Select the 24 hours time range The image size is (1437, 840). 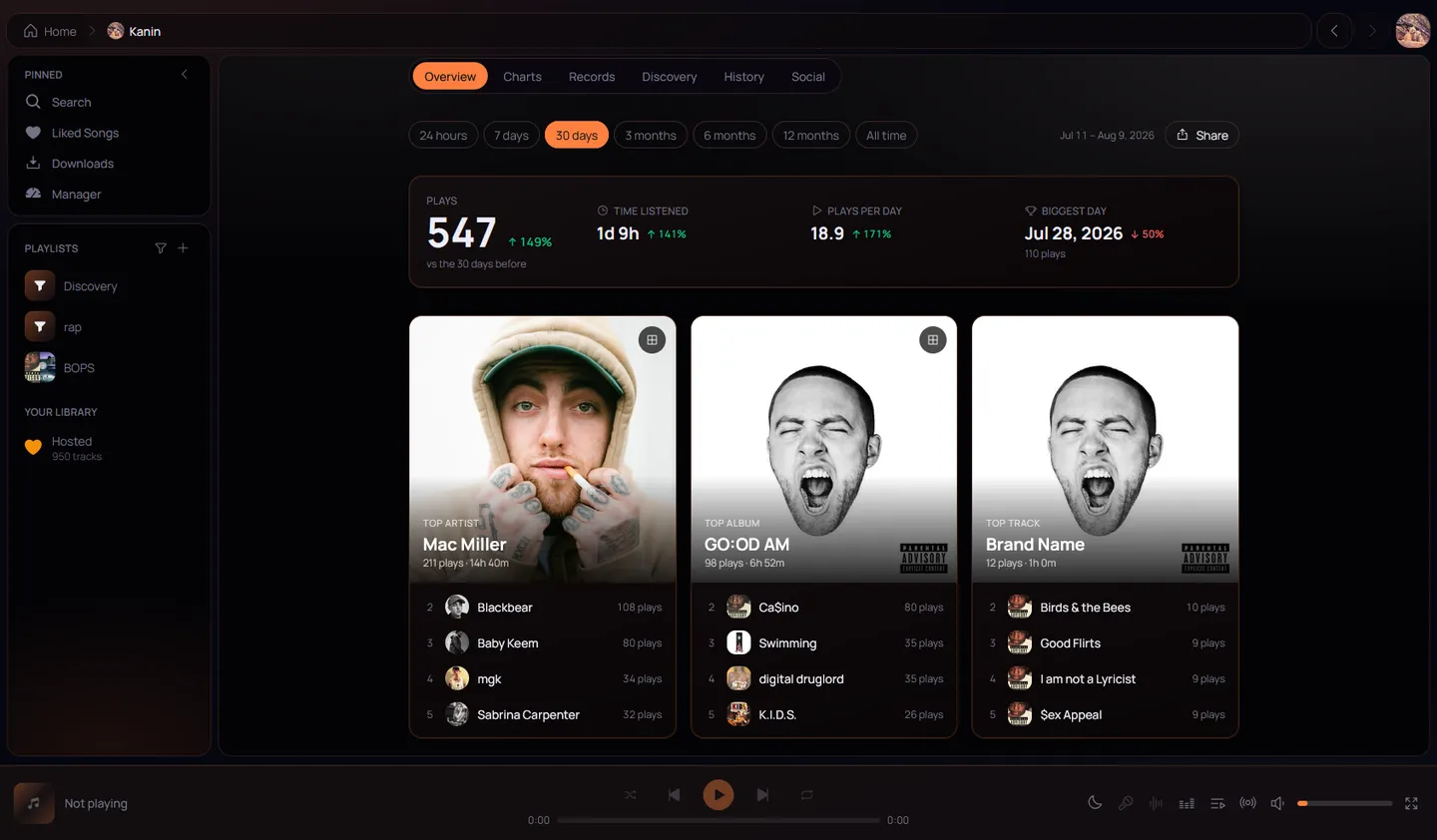tap(443, 136)
